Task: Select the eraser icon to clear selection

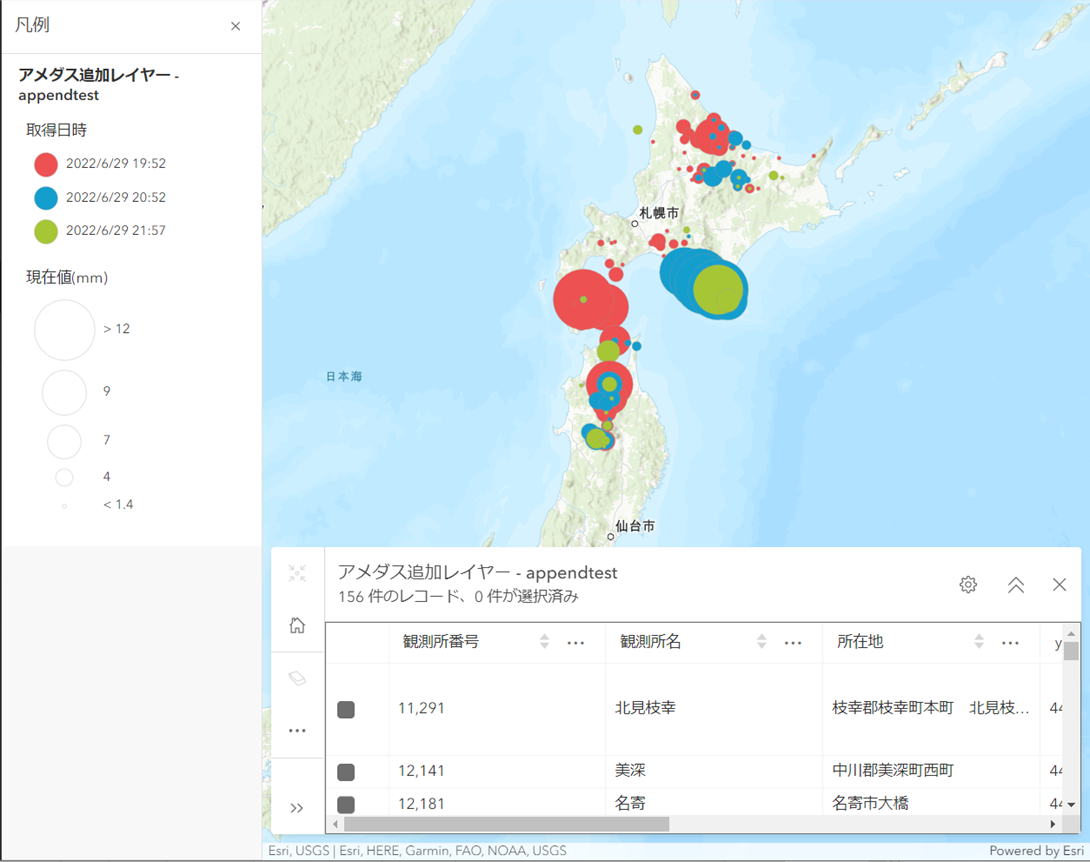Action: tap(297, 676)
